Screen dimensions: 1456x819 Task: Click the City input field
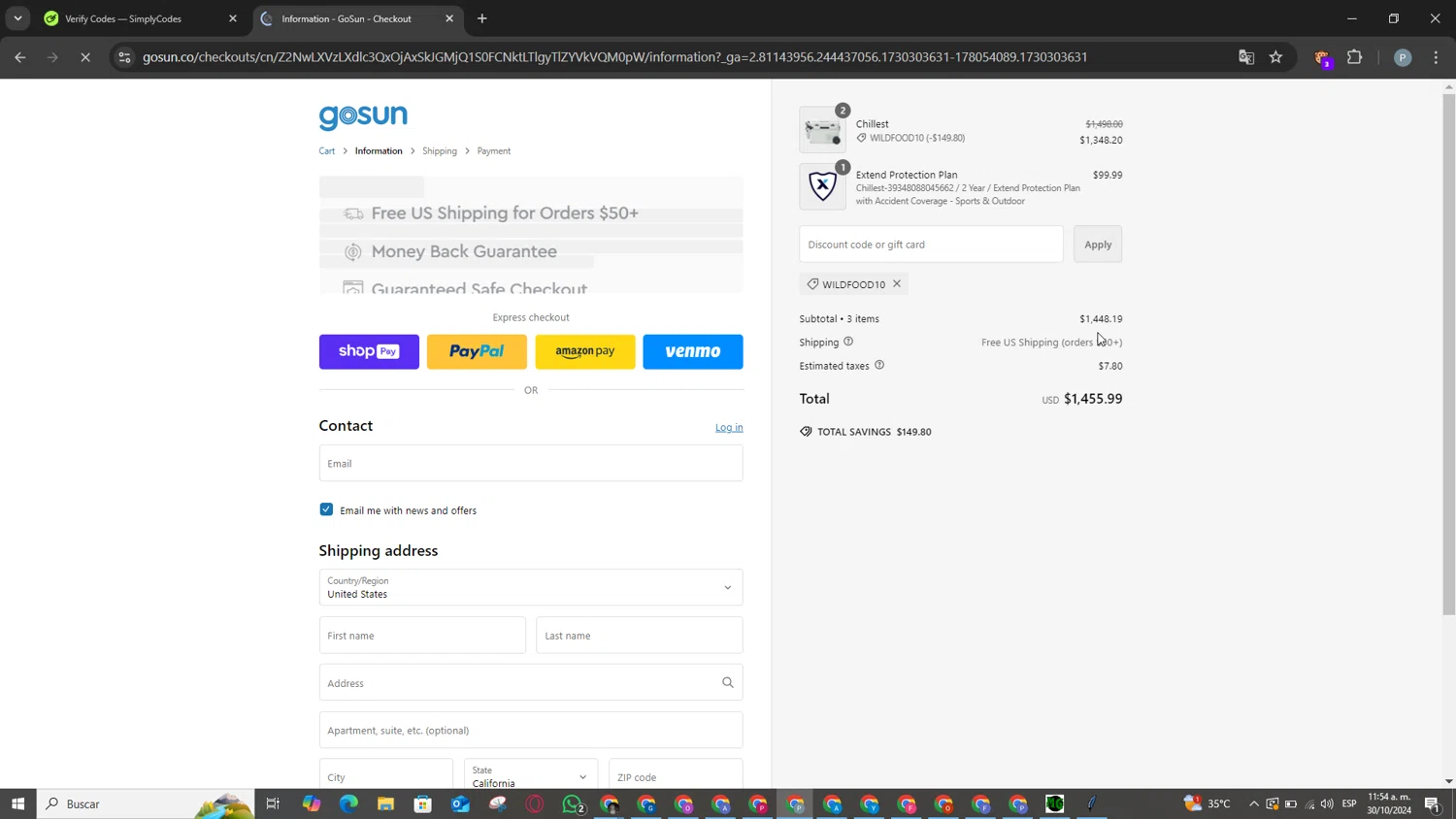[386, 775]
